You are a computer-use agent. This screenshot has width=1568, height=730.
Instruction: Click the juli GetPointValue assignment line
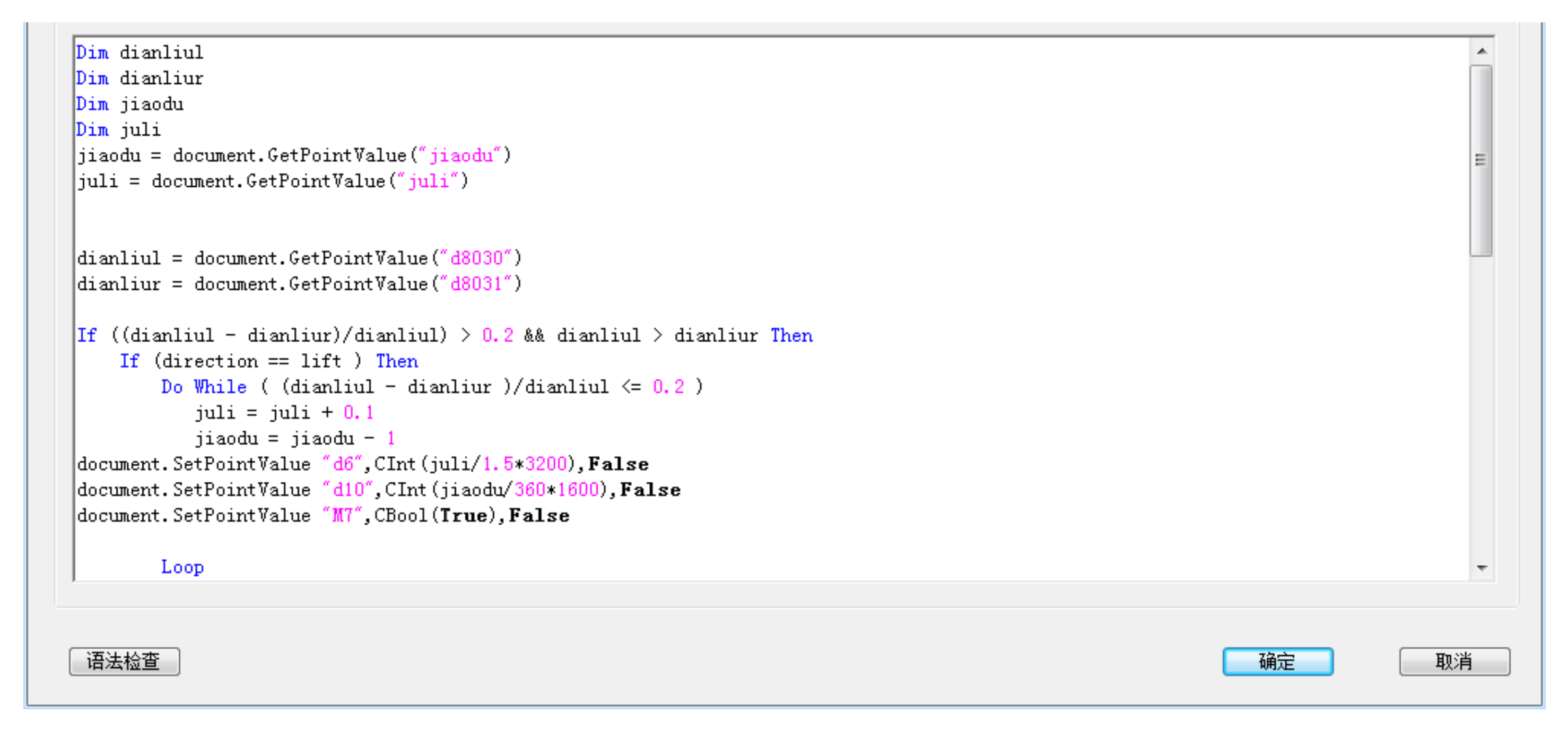coord(273,181)
